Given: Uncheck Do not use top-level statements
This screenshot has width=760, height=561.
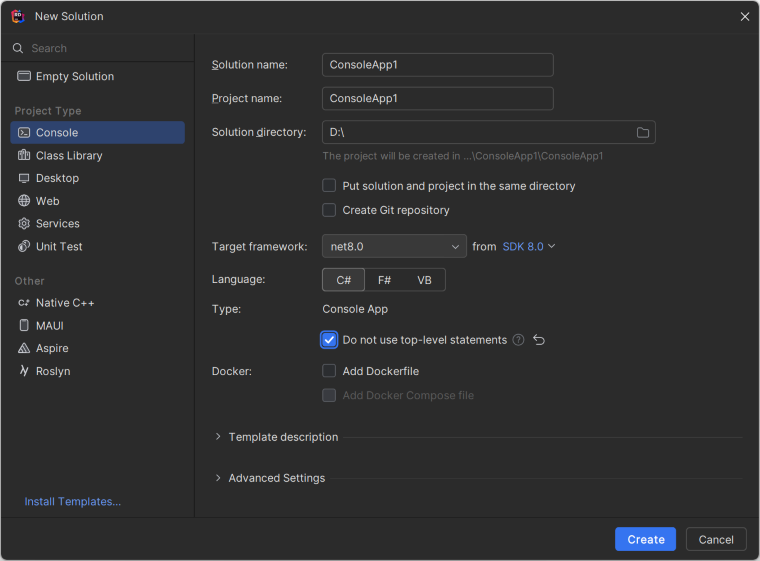Looking at the screenshot, I should [x=329, y=340].
